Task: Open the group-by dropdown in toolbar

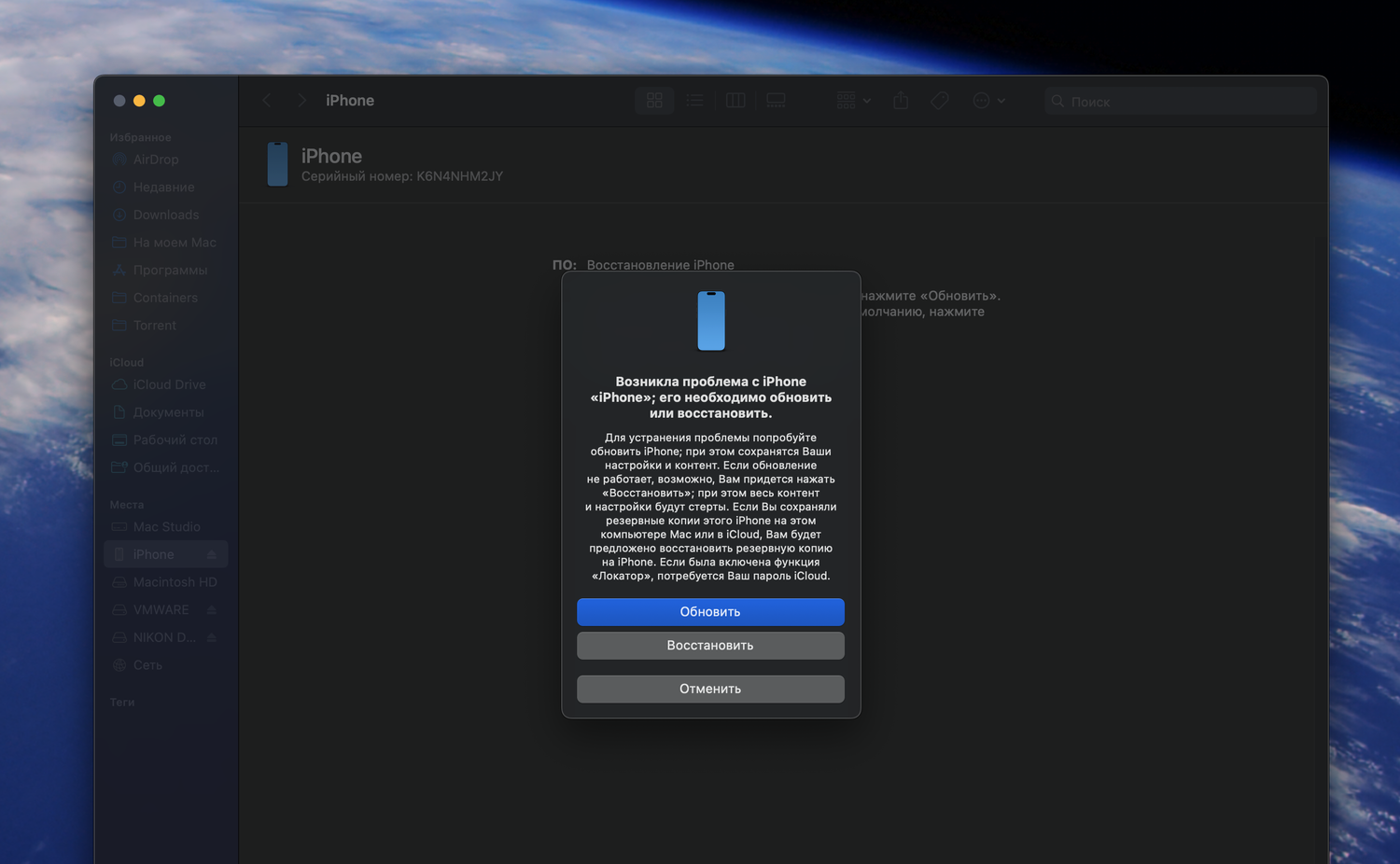Action: 853,101
